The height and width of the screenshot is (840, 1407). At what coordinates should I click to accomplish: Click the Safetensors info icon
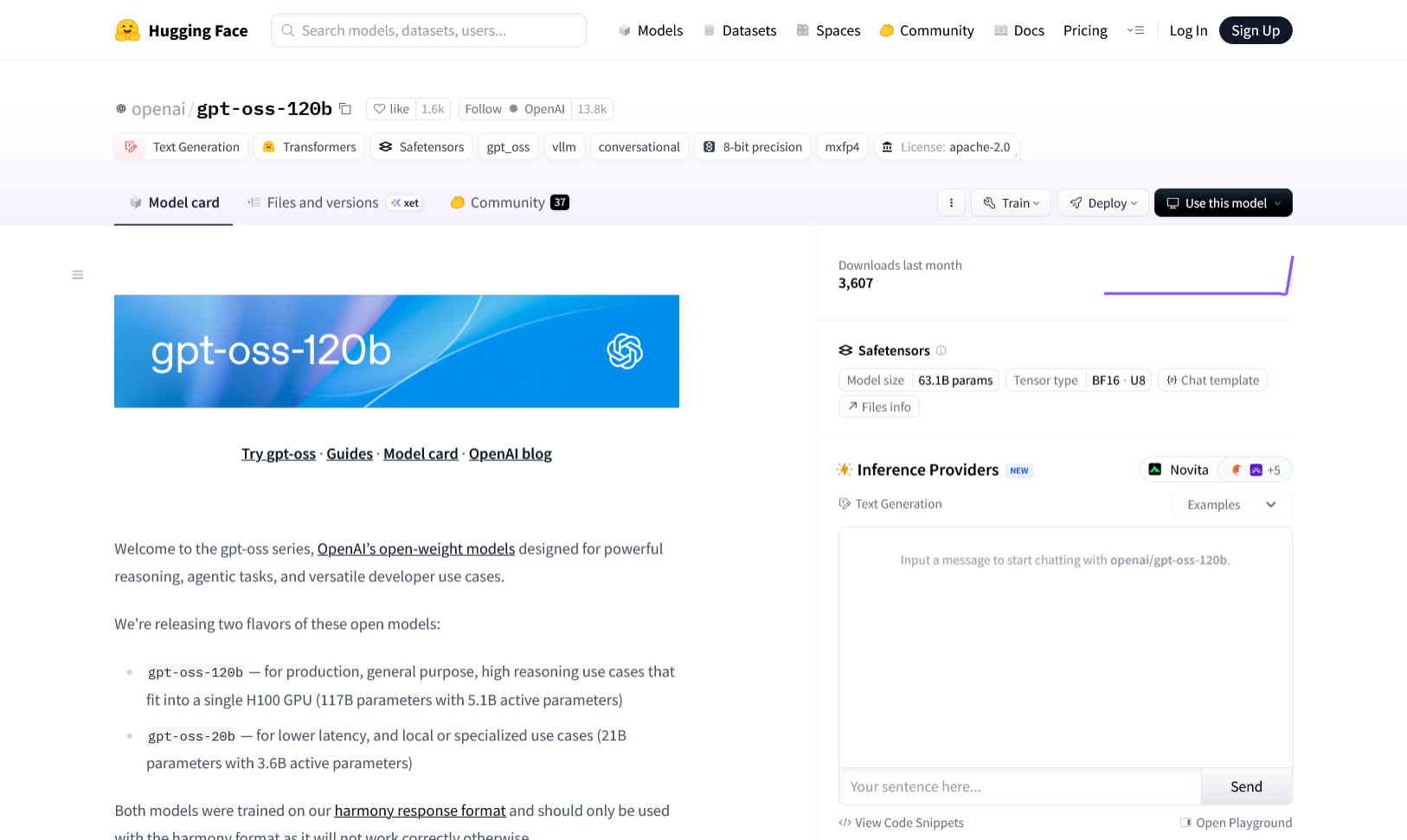tap(941, 350)
